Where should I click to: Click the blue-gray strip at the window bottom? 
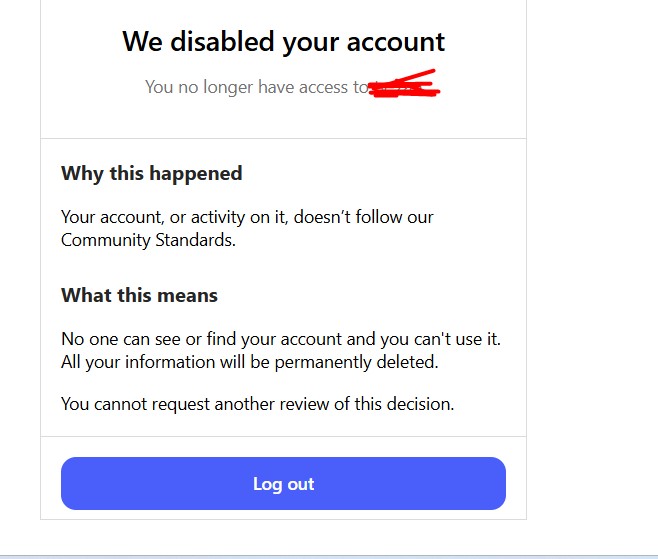click(x=329, y=555)
